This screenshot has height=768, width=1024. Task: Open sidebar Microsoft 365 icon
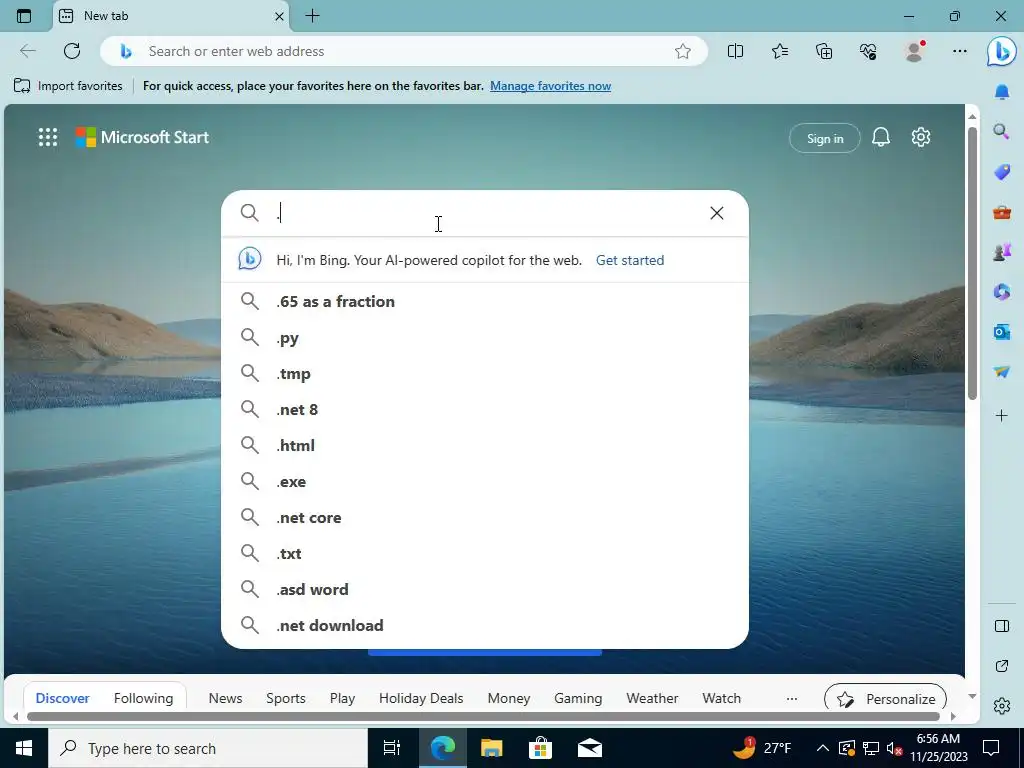pos(1002,291)
